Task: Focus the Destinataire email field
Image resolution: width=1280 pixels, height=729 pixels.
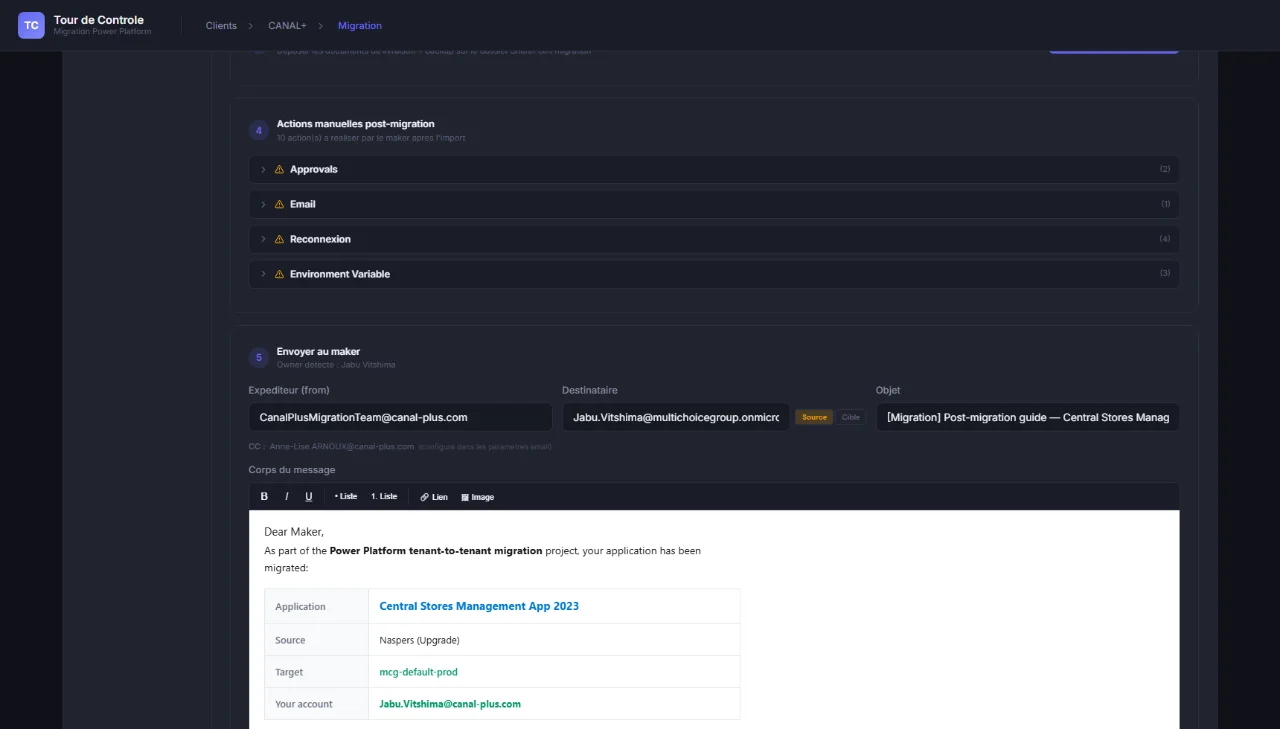Action: [676, 417]
